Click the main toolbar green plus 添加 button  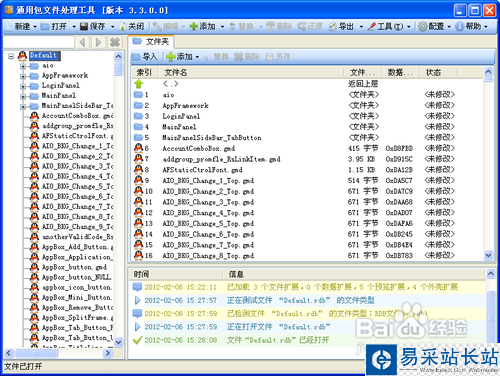[202, 26]
